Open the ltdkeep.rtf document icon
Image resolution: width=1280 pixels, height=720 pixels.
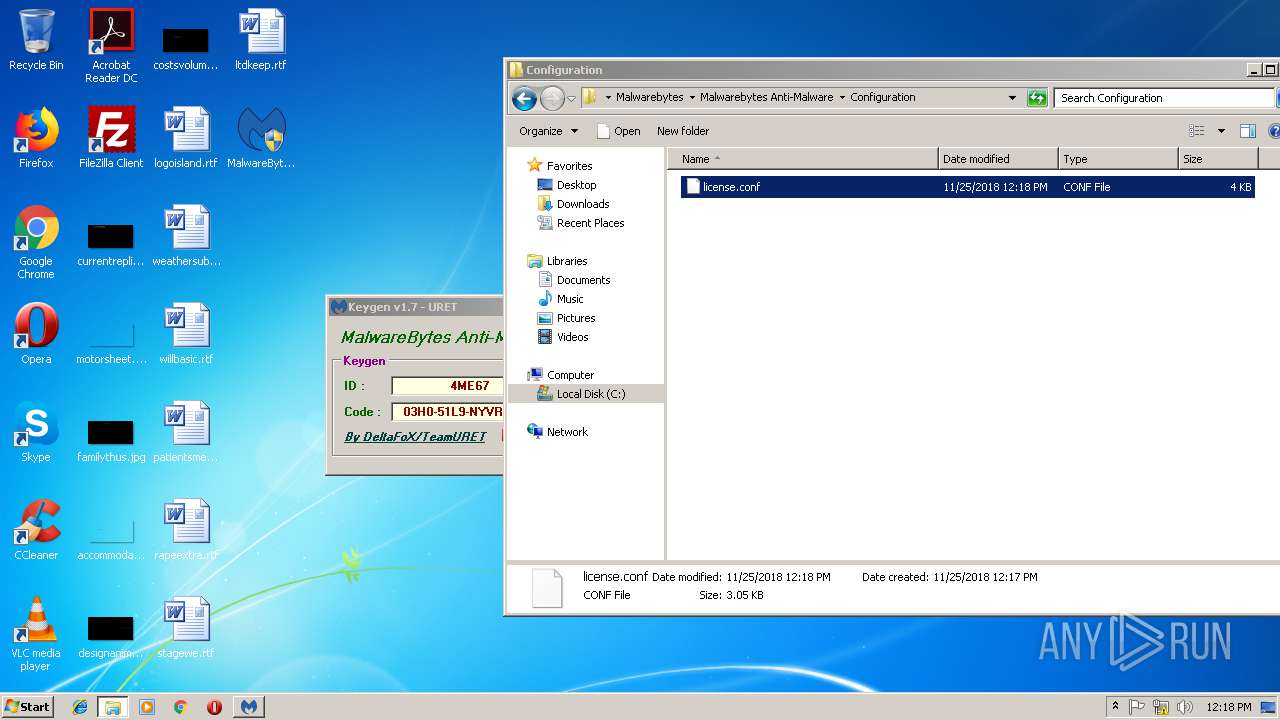(261, 42)
